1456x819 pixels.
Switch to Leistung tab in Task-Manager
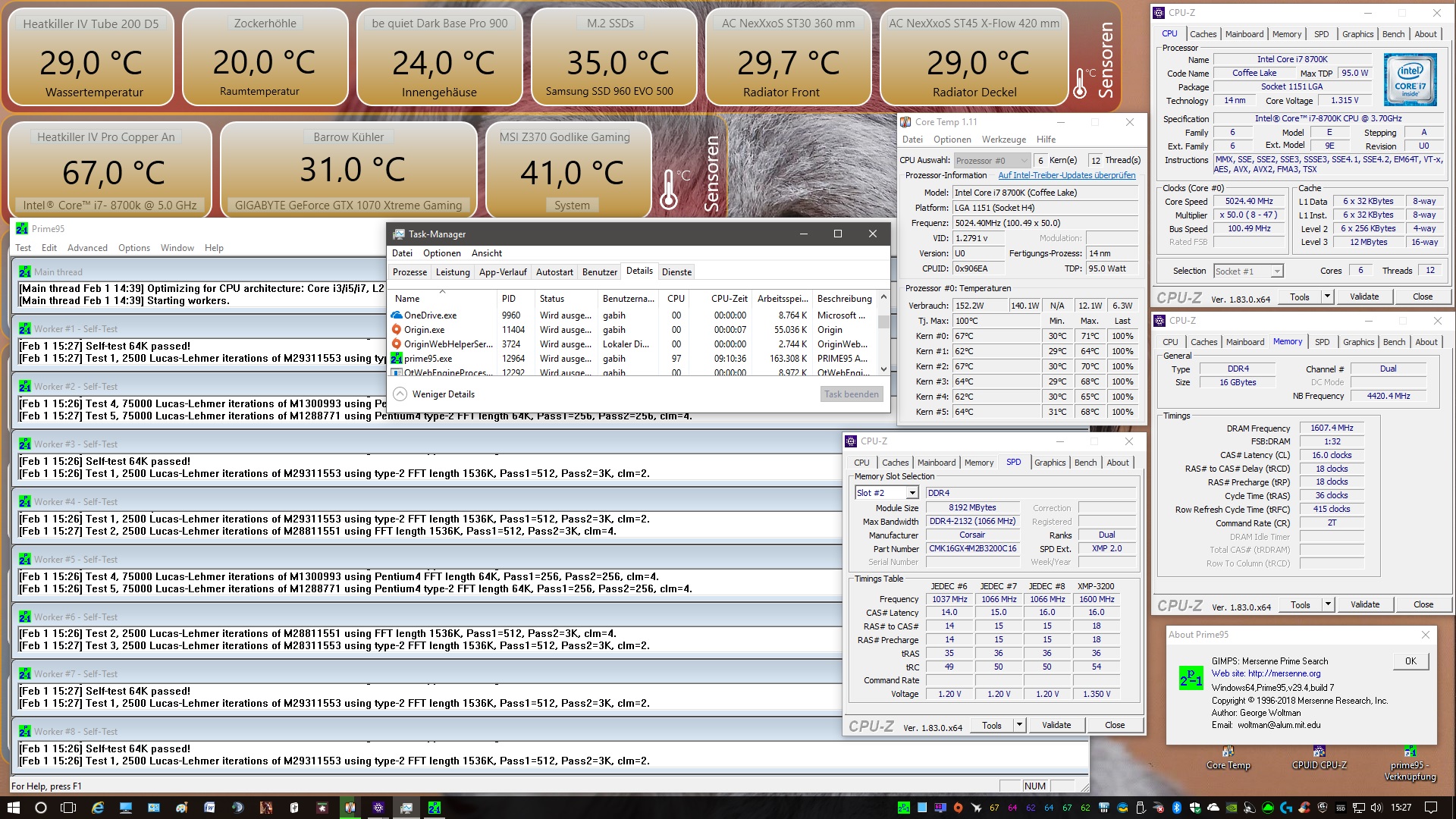point(453,272)
